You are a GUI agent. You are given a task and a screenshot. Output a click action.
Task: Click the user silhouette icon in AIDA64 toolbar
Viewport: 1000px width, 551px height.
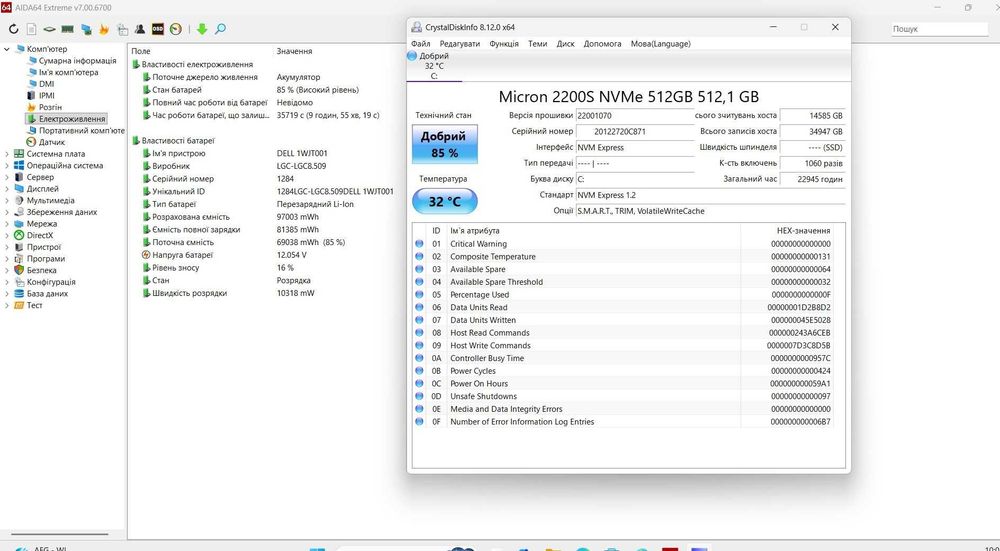pos(140,29)
